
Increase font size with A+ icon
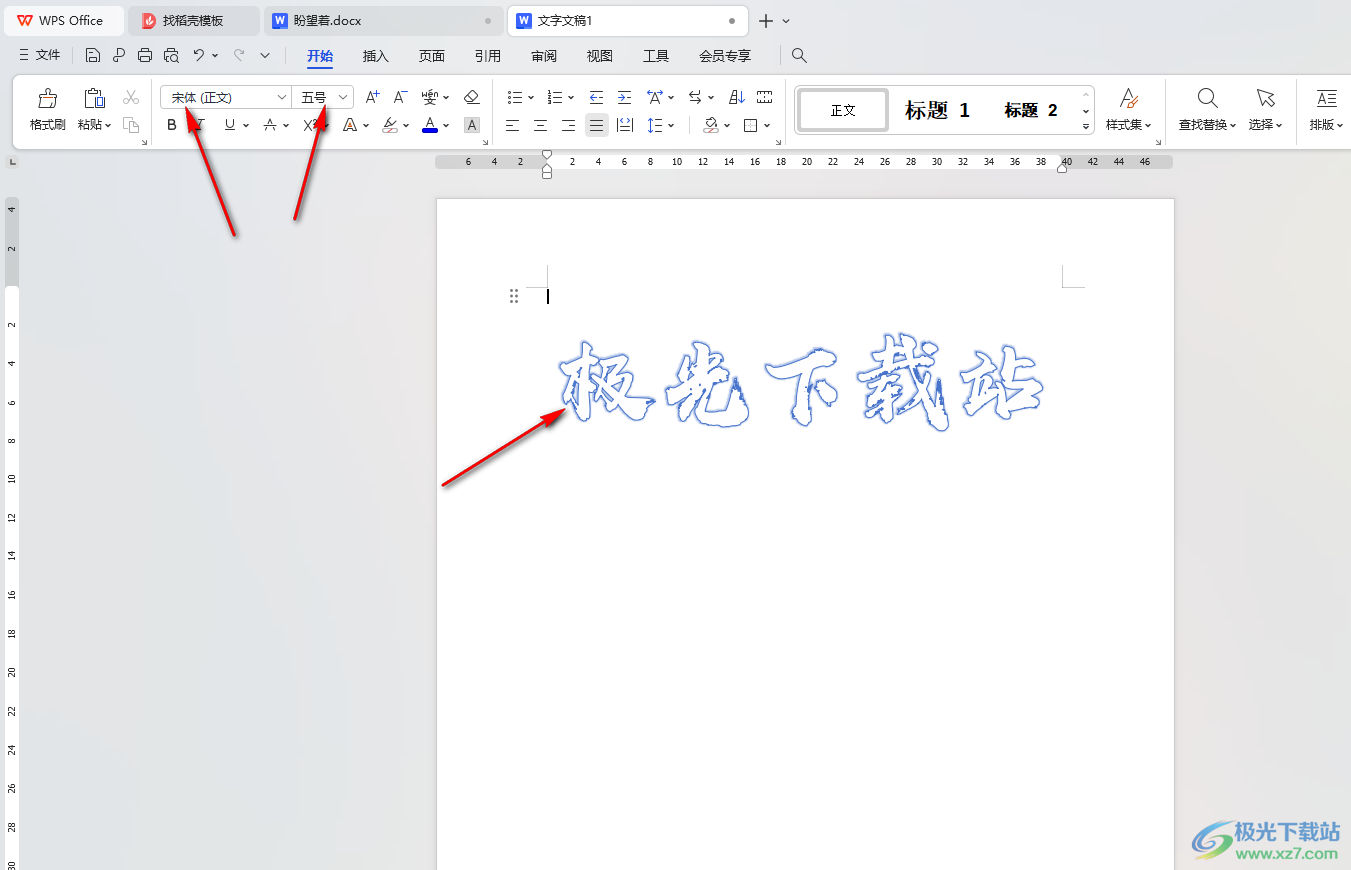click(x=372, y=97)
